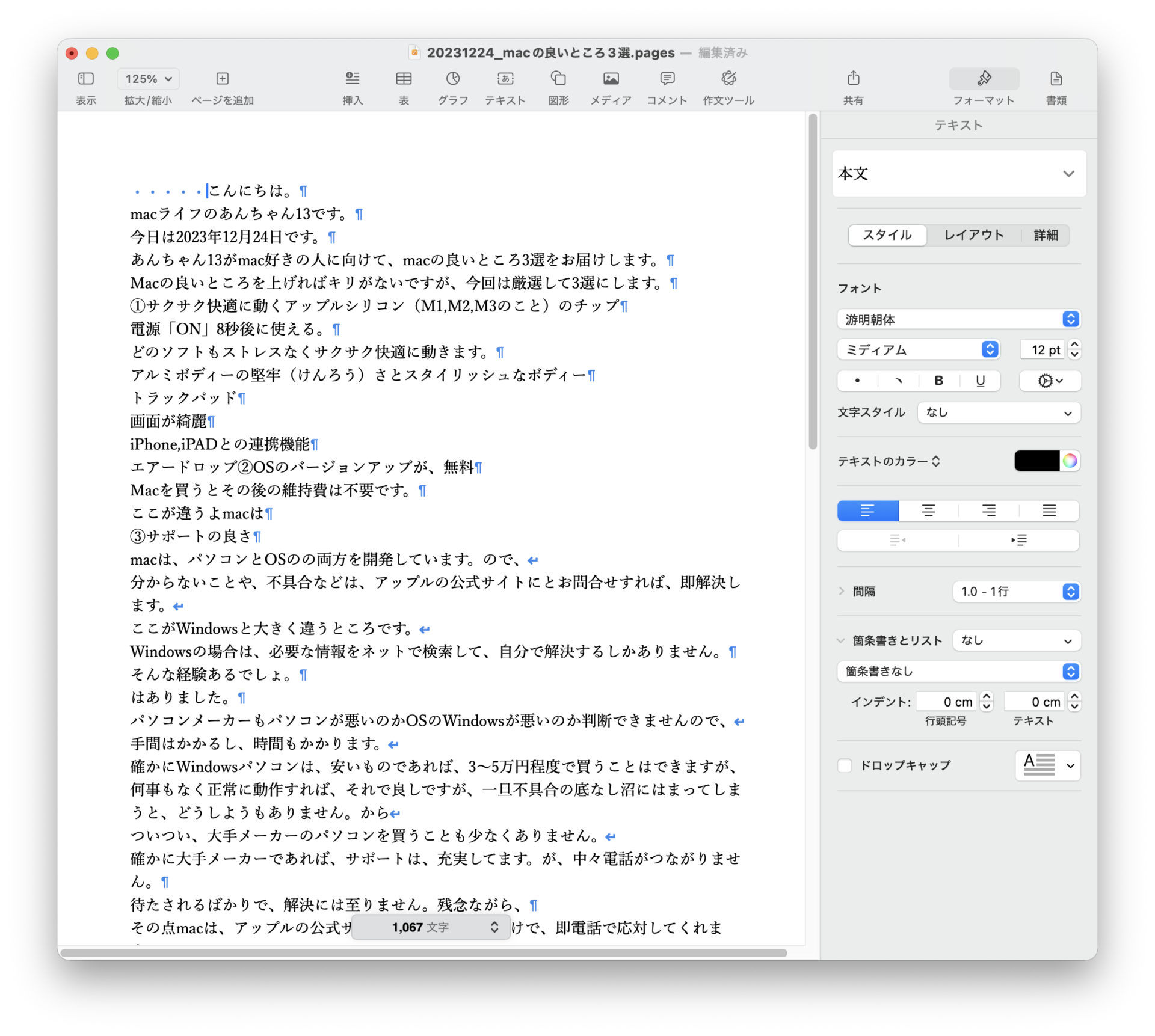The height and width of the screenshot is (1036, 1155).
Task: Click the 共有 (Share) icon
Action: pyautogui.click(x=853, y=79)
